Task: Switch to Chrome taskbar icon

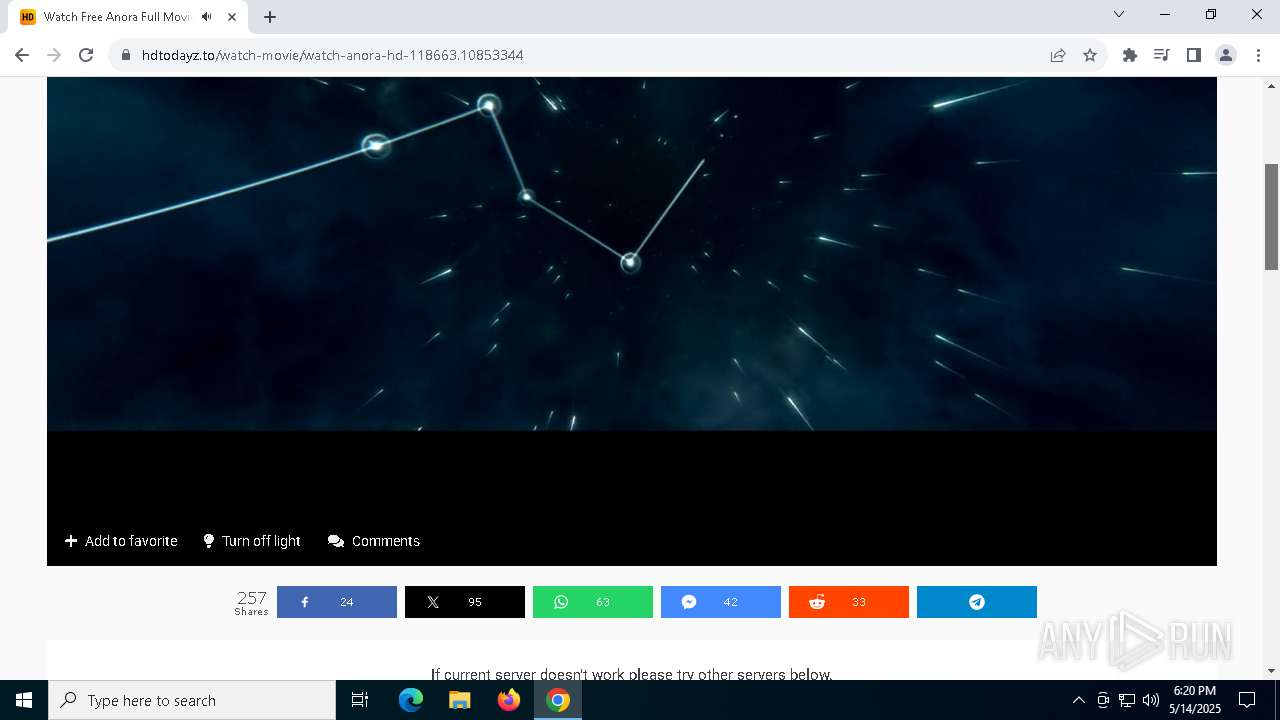Action: click(558, 700)
